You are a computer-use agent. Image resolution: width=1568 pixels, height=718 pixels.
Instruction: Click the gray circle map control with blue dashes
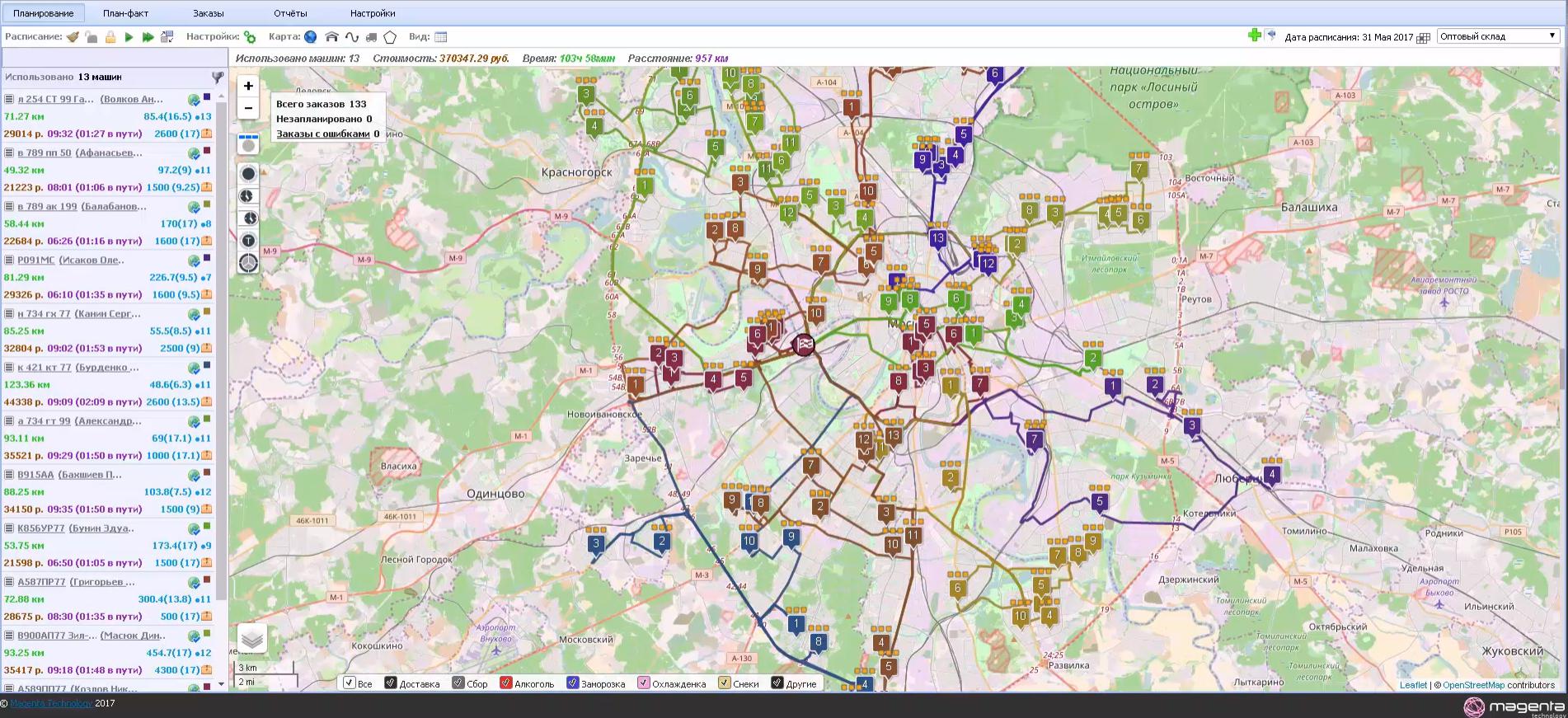click(248, 144)
